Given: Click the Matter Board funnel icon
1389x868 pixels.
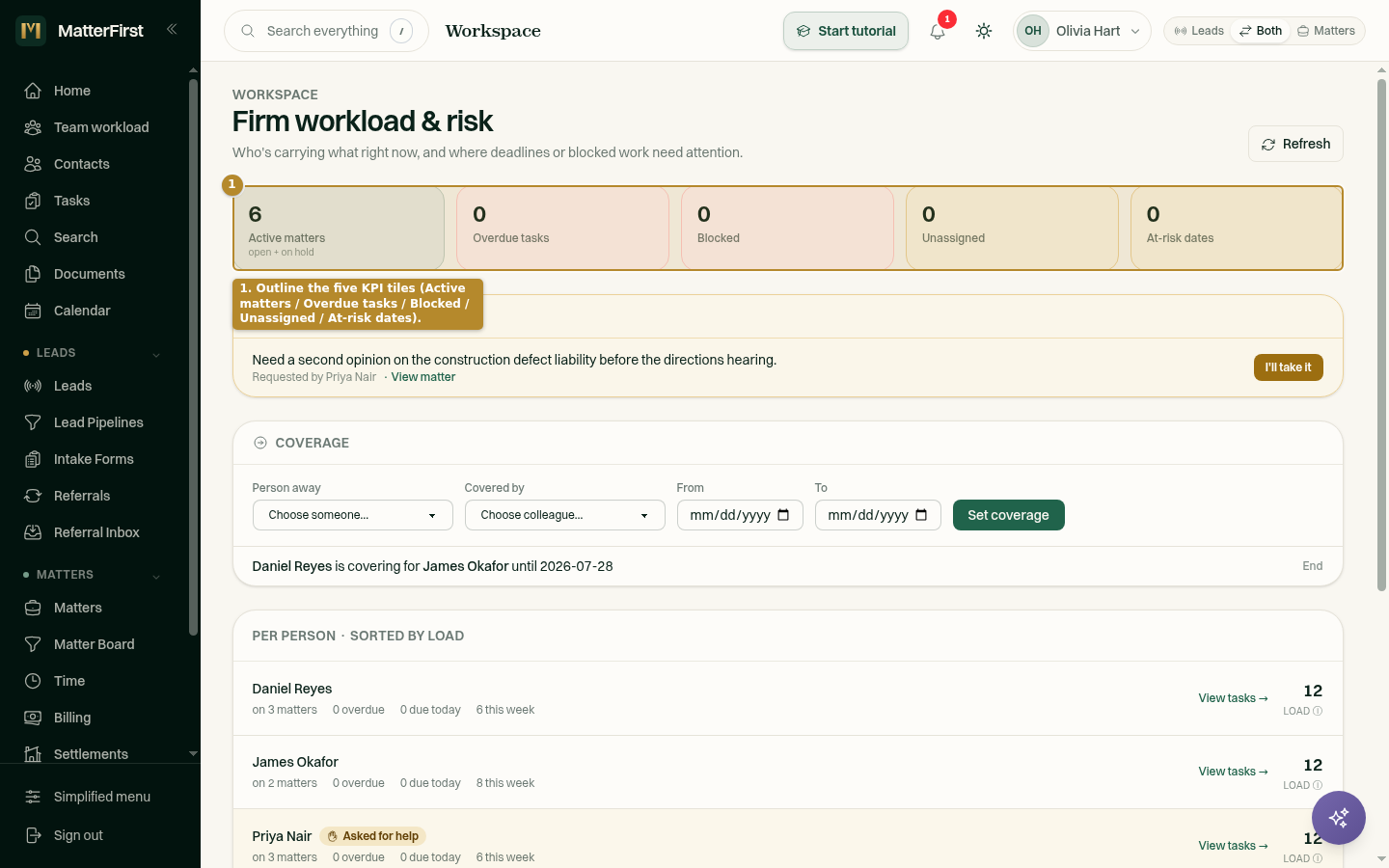Looking at the screenshot, I should pyautogui.click(x=33, y=644).
